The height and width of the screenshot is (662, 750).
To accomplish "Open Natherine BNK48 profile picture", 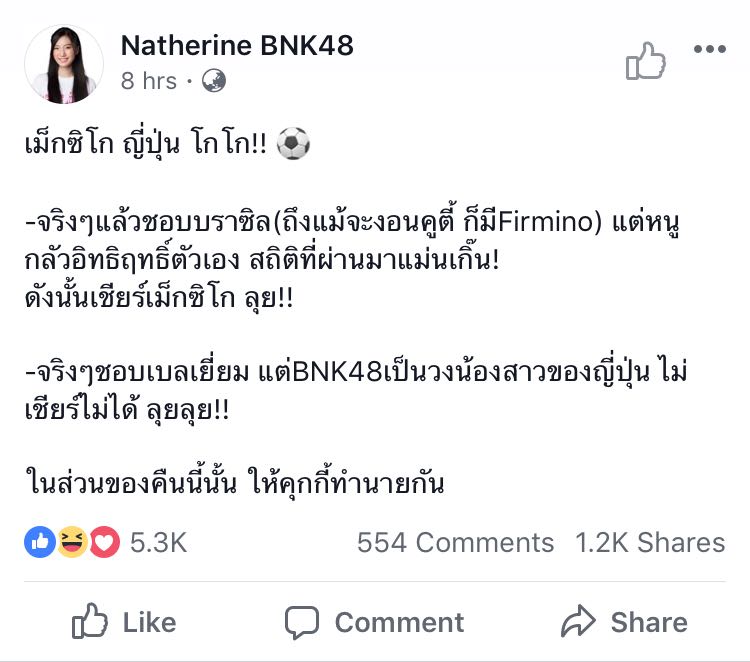I will click(64, 64).
